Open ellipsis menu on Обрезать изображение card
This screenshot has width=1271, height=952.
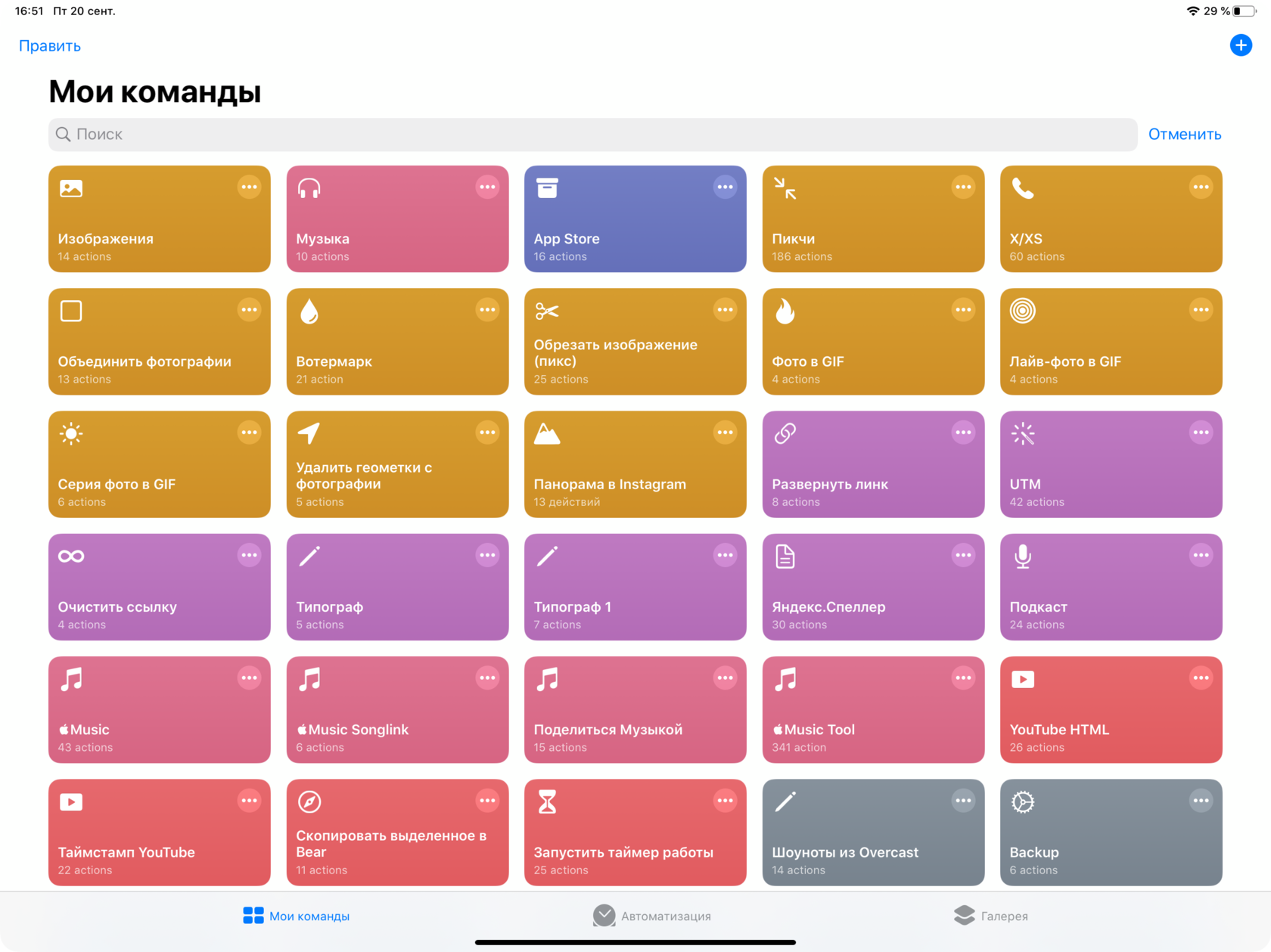tap(725, 309)
